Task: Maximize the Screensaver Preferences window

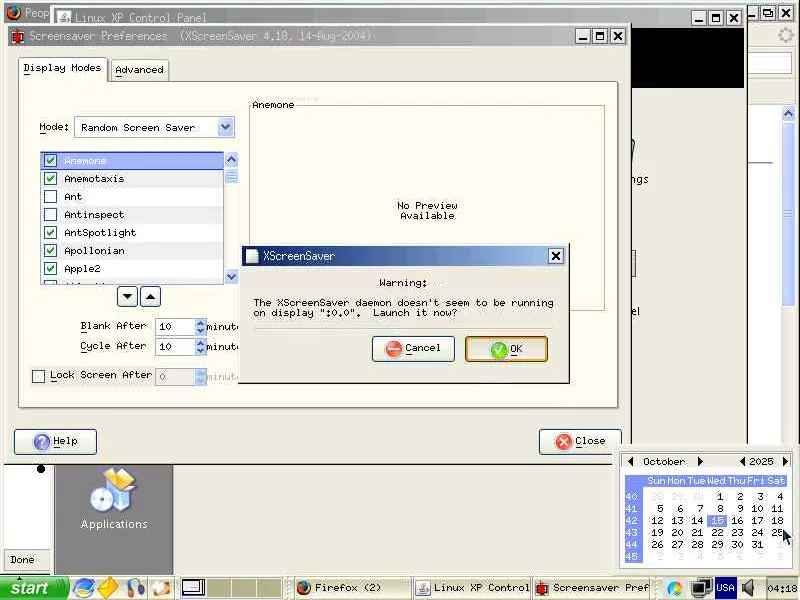Action: pyautogui.click(x=600, y=36)
